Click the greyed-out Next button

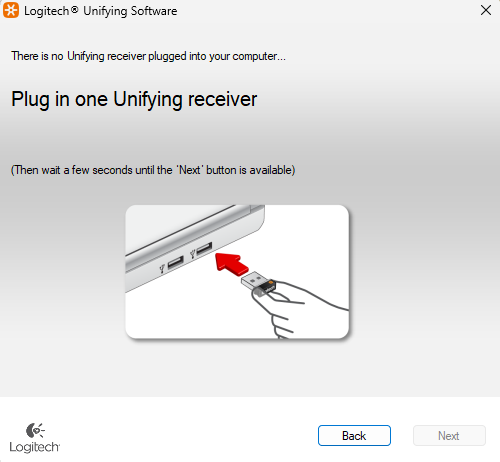click(449, 435)
